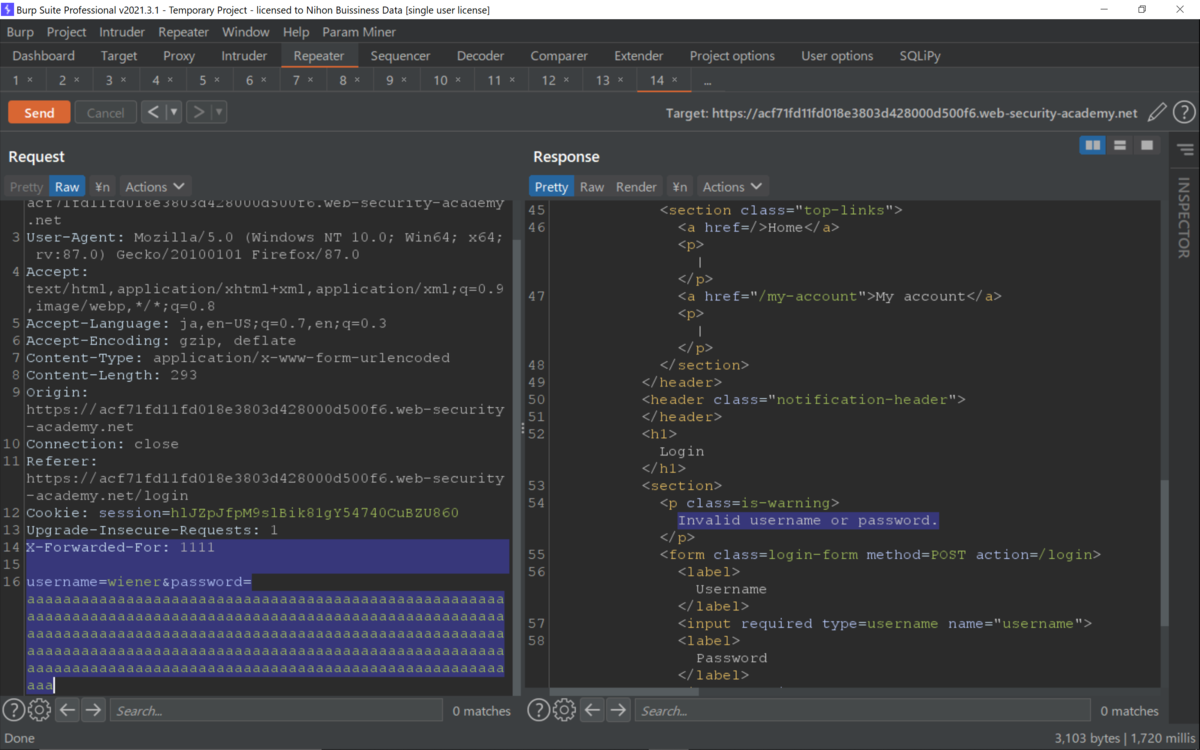Close Repeater tab 14
1200x750 pixels.
(675, 80)
